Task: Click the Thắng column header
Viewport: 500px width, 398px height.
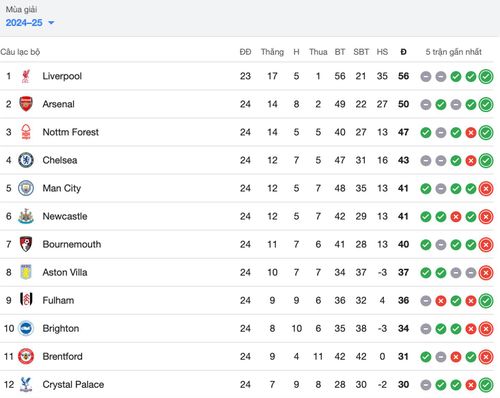Action: 272,52
